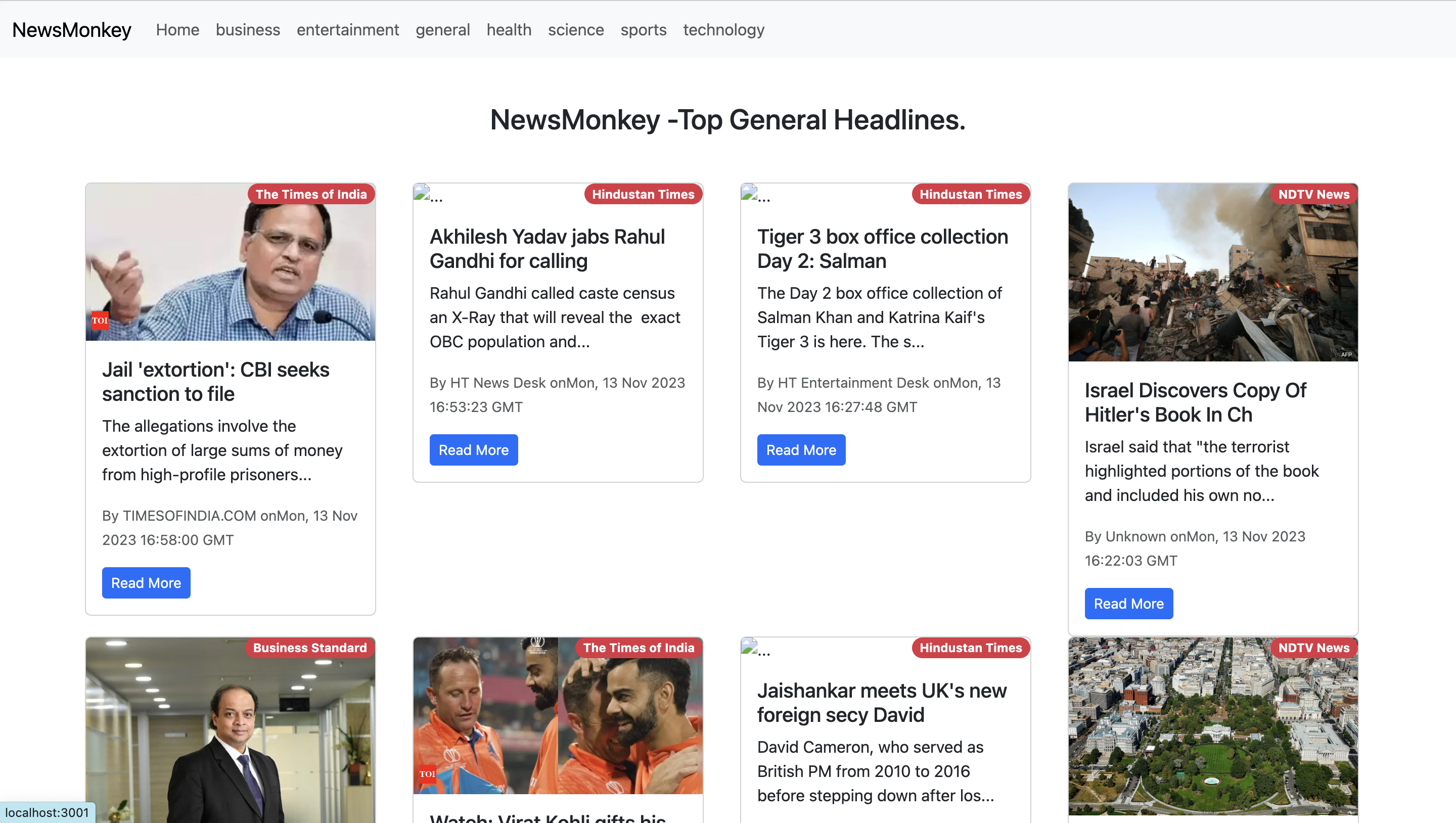Click Hindustan Times badge on Tiger 3 card
1456x823 pixels.
[971, 194]
